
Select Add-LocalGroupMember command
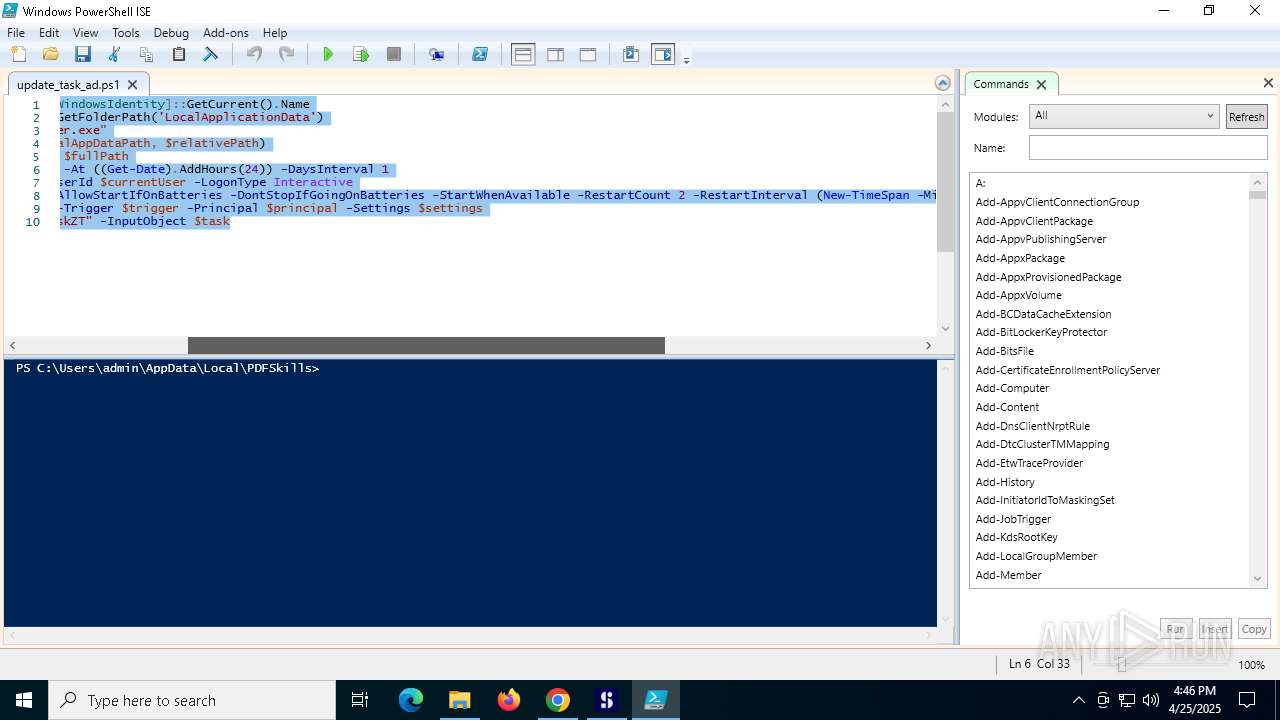point(1036,556)
